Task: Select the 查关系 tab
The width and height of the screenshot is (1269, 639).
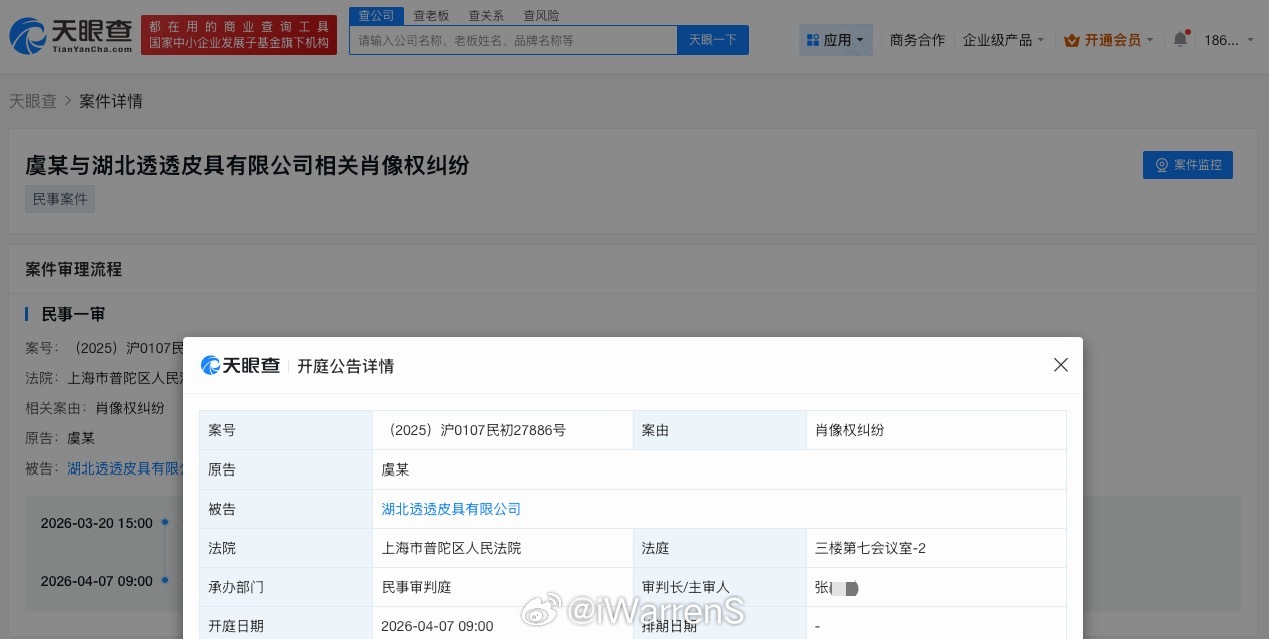Action: [x=485, y=15]
